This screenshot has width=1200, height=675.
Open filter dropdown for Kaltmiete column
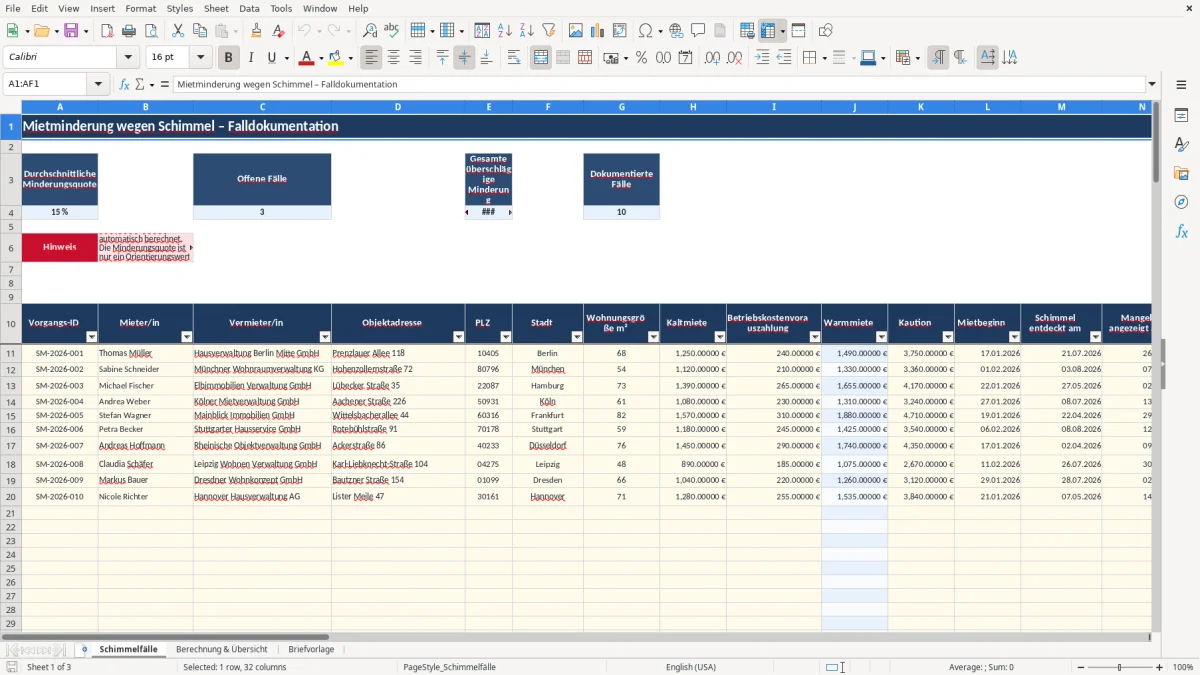click(719, 337)
